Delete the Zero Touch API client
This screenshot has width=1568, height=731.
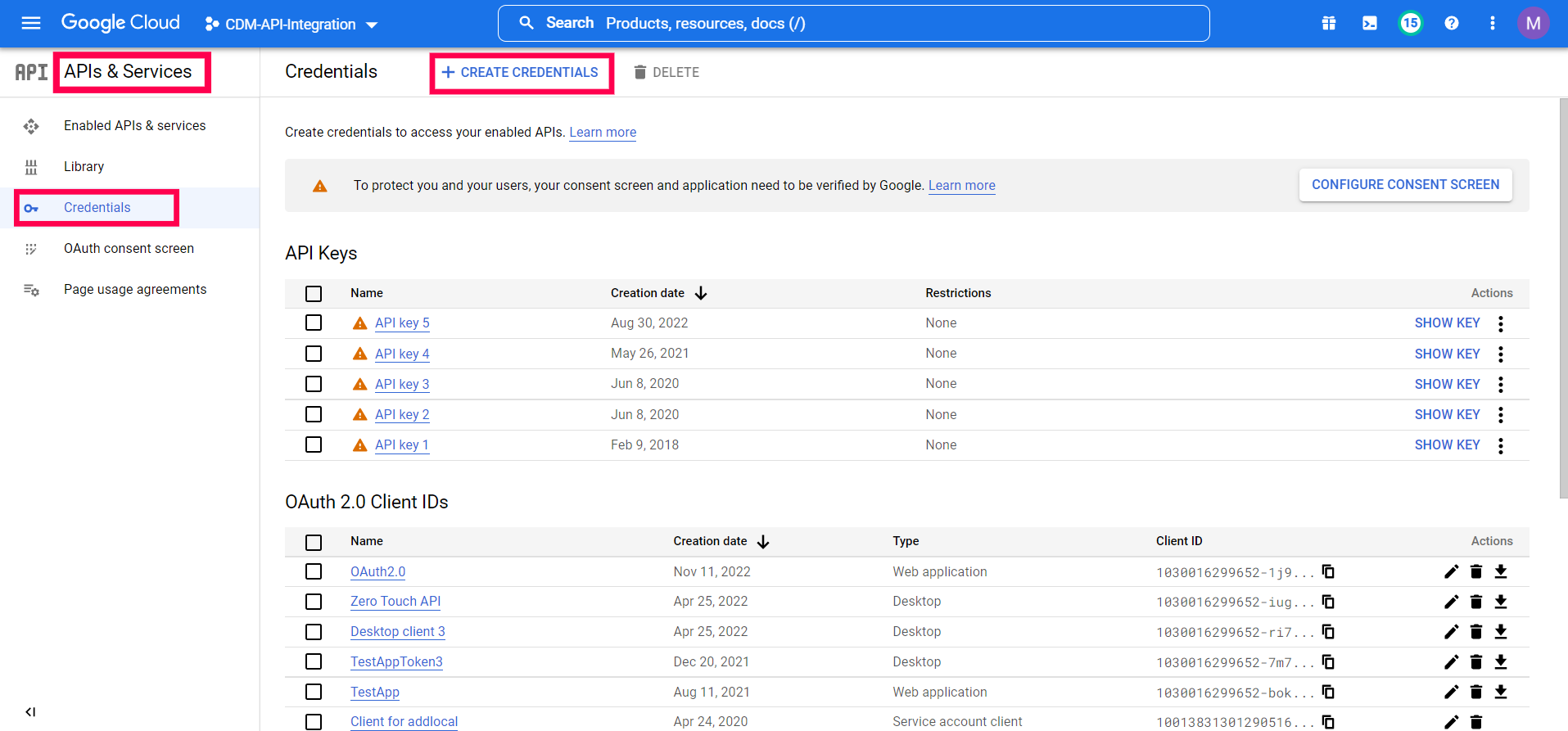point(1476,602)
